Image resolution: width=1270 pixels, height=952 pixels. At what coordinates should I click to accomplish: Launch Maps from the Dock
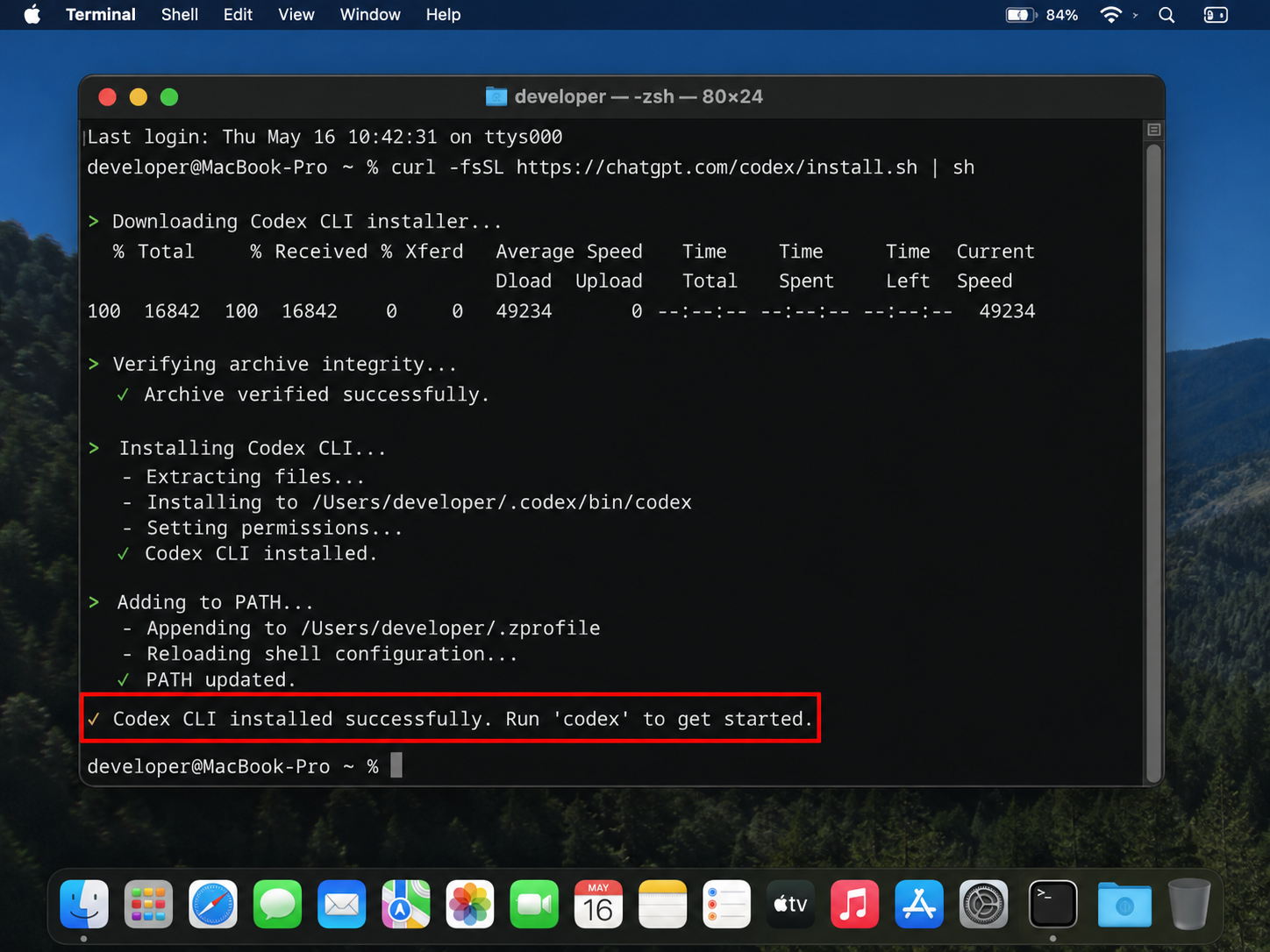[x=406, y=904]
